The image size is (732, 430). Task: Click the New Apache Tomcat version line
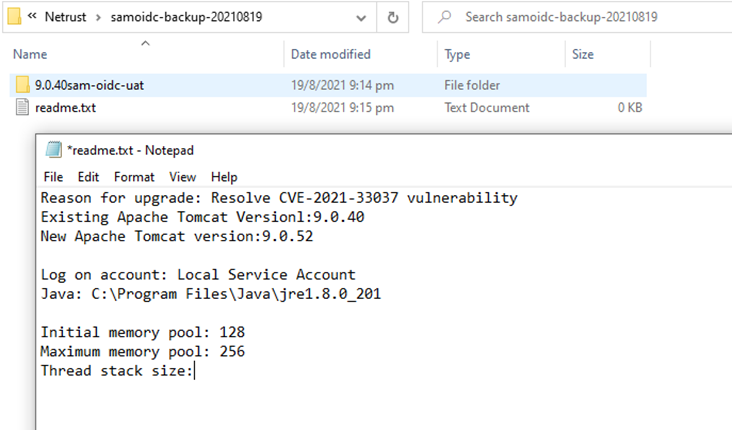pos(177,236)
